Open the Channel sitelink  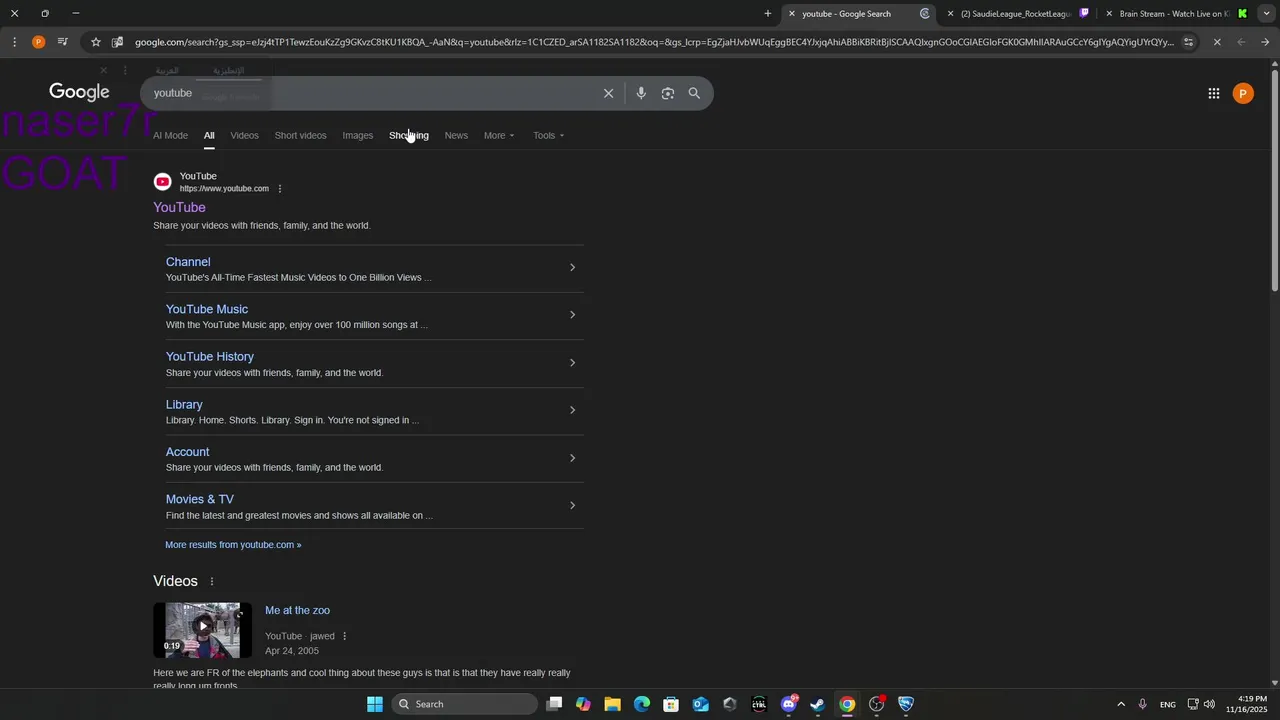click(x=188, y=262)
